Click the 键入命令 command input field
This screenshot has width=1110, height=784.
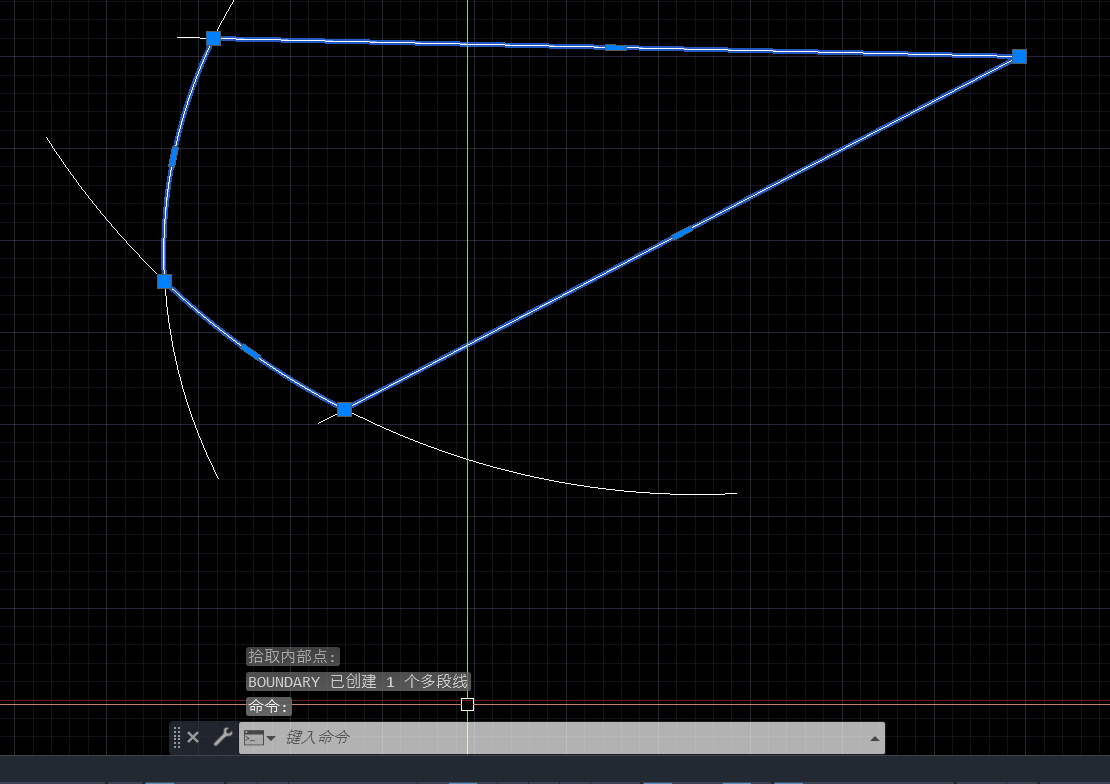click(570, 738)
